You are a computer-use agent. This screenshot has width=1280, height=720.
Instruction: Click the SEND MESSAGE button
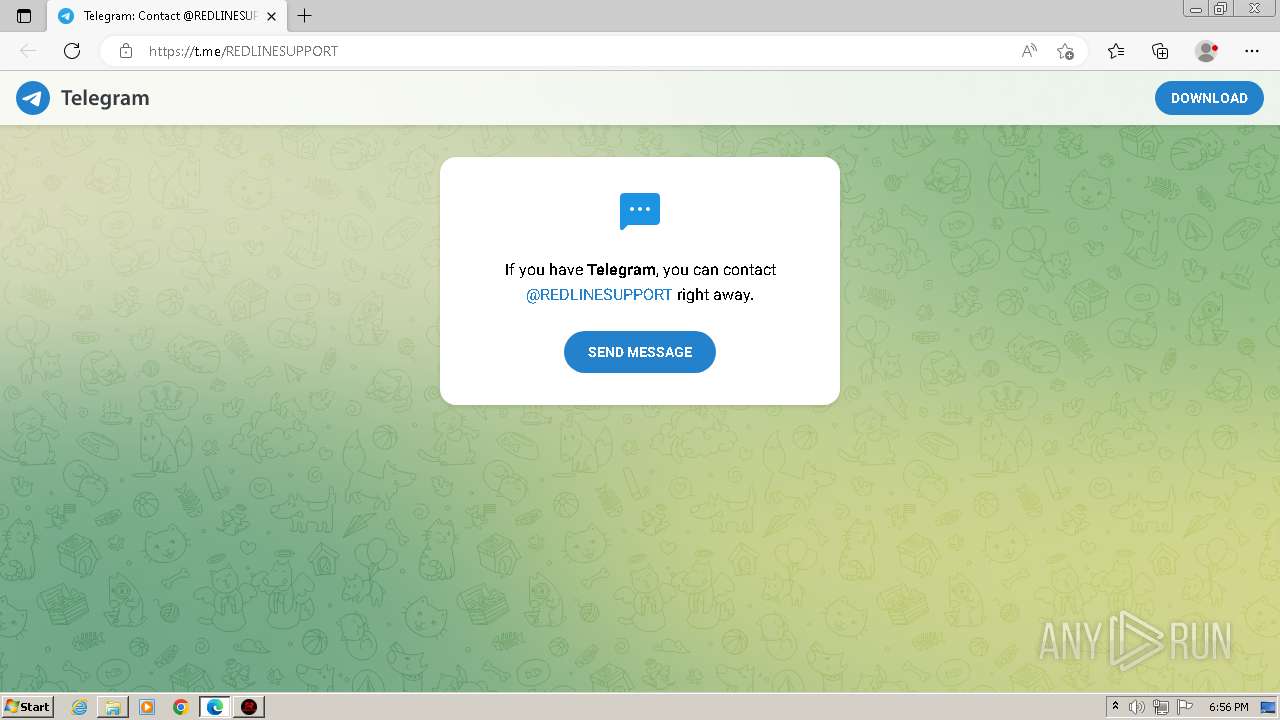(x=640, y=352)
